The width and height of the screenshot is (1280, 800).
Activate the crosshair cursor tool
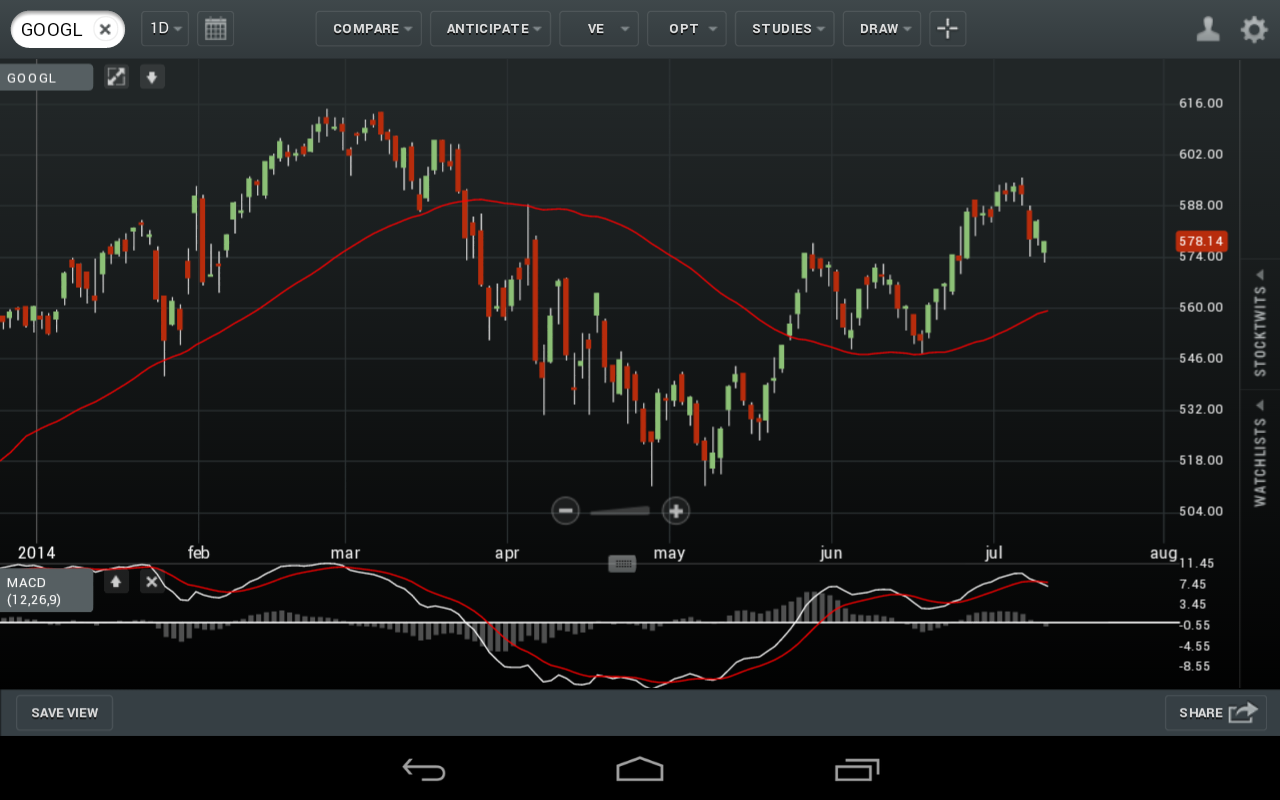946,29
